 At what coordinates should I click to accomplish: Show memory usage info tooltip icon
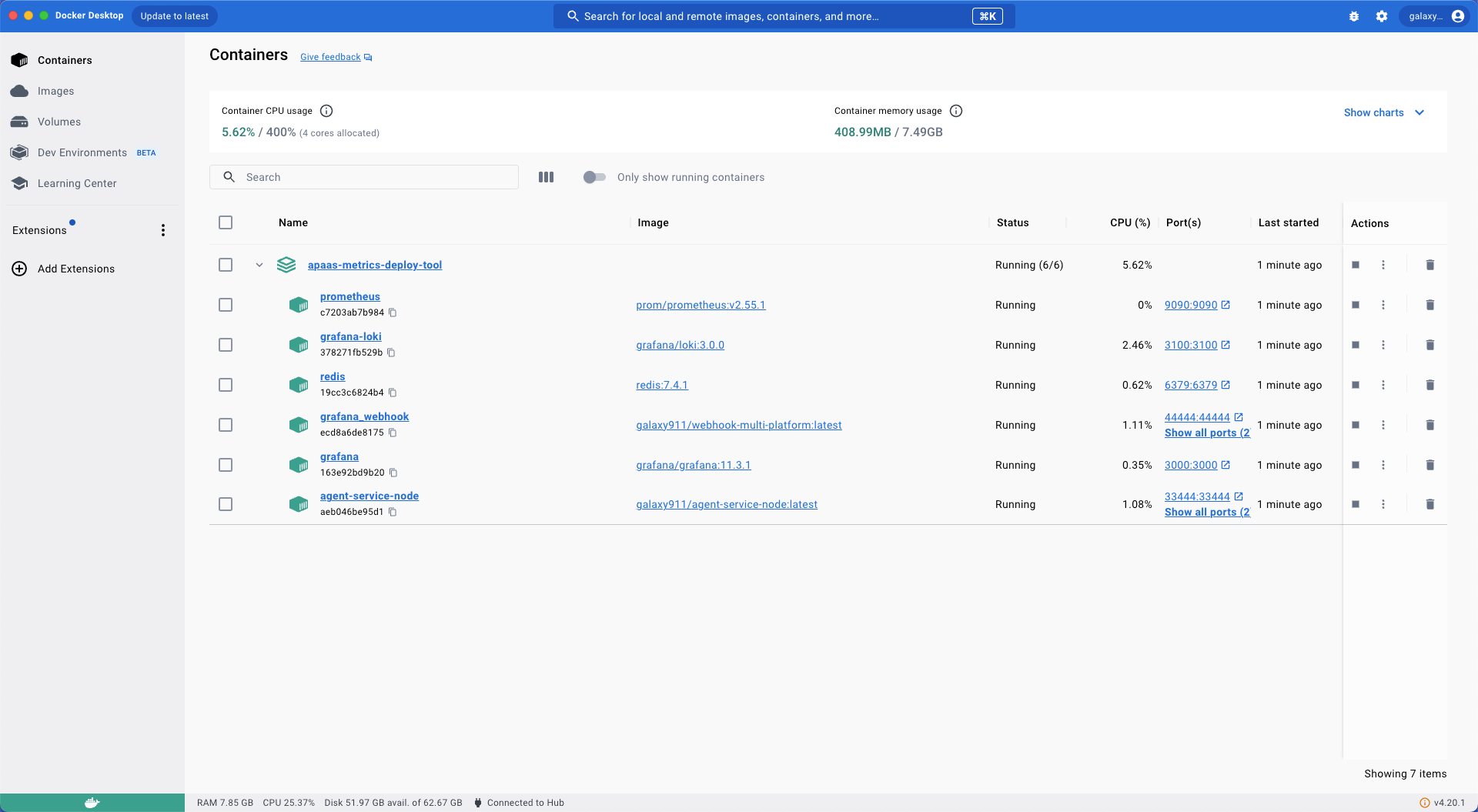click(x=956, y=111)
